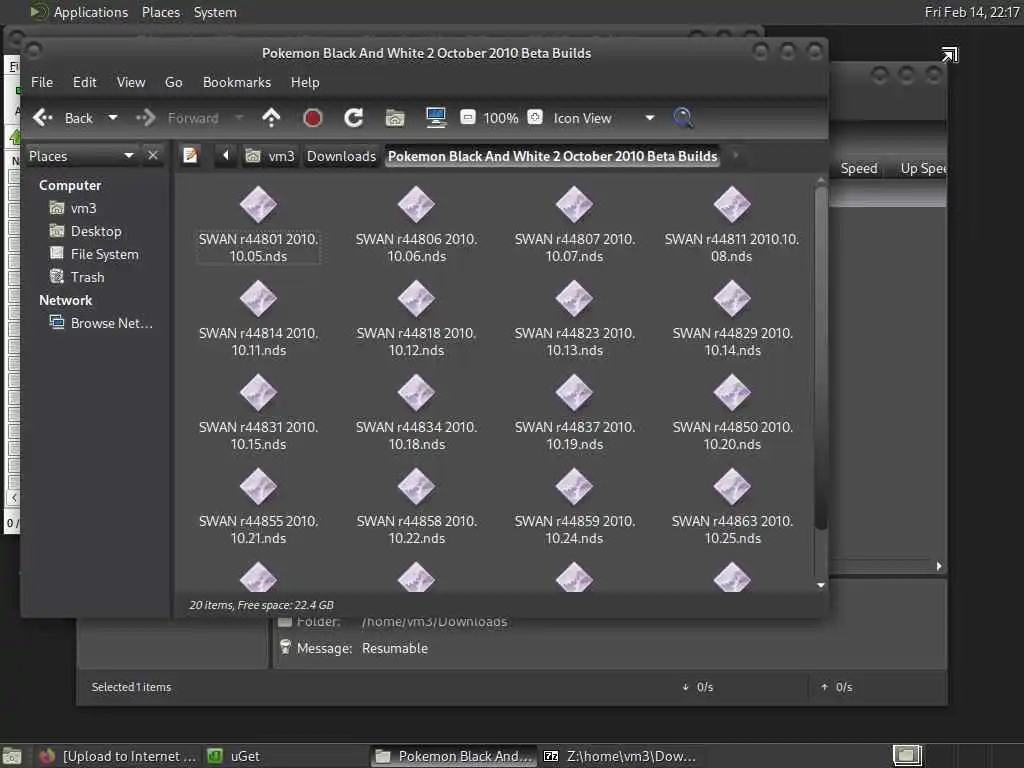Click scrollbar down arrow in file view
Screen dimensions: 1024x768
821,585
